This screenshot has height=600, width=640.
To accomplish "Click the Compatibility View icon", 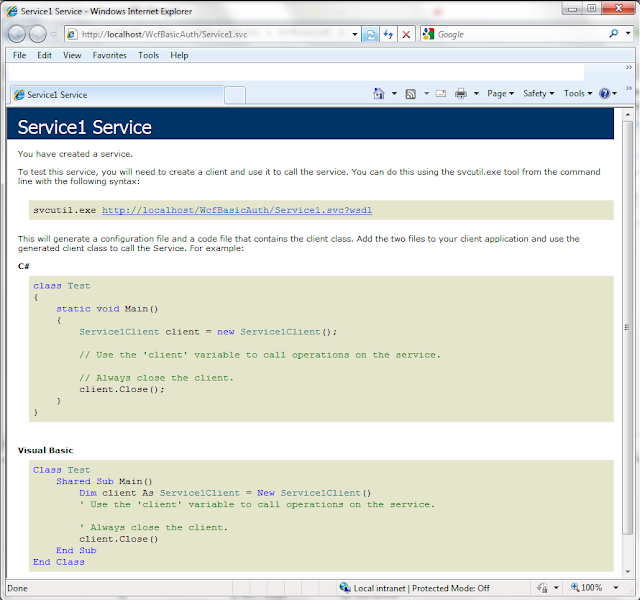I will click(x=371, y=34).
